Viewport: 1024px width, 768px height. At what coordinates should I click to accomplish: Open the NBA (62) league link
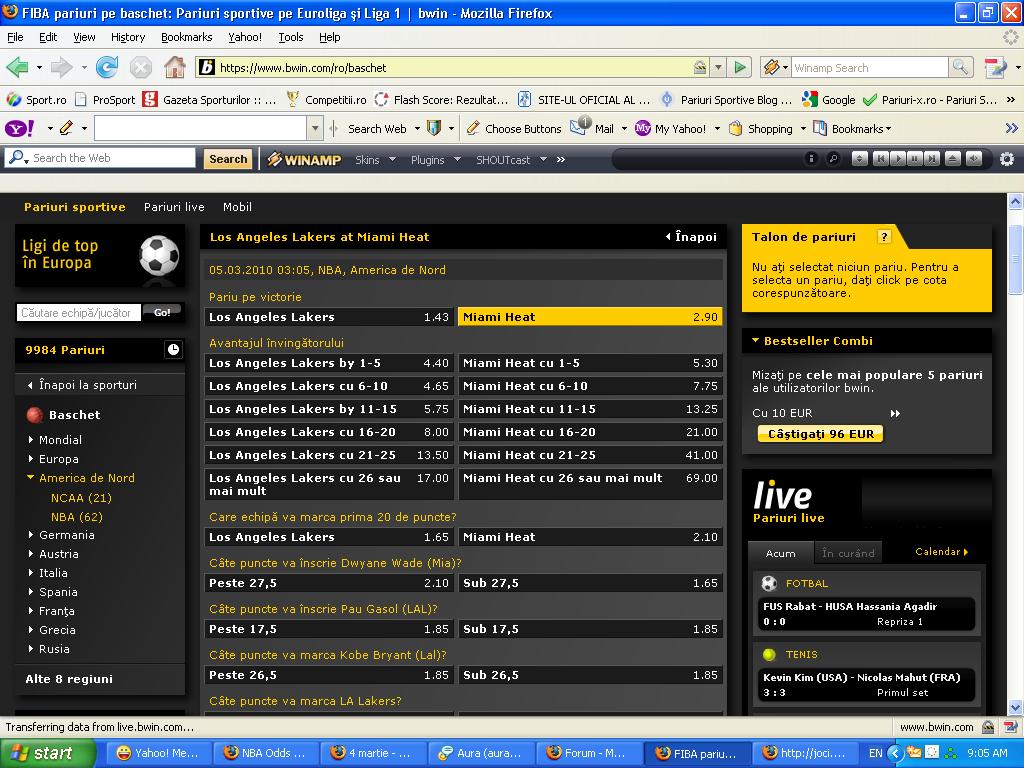77,517
